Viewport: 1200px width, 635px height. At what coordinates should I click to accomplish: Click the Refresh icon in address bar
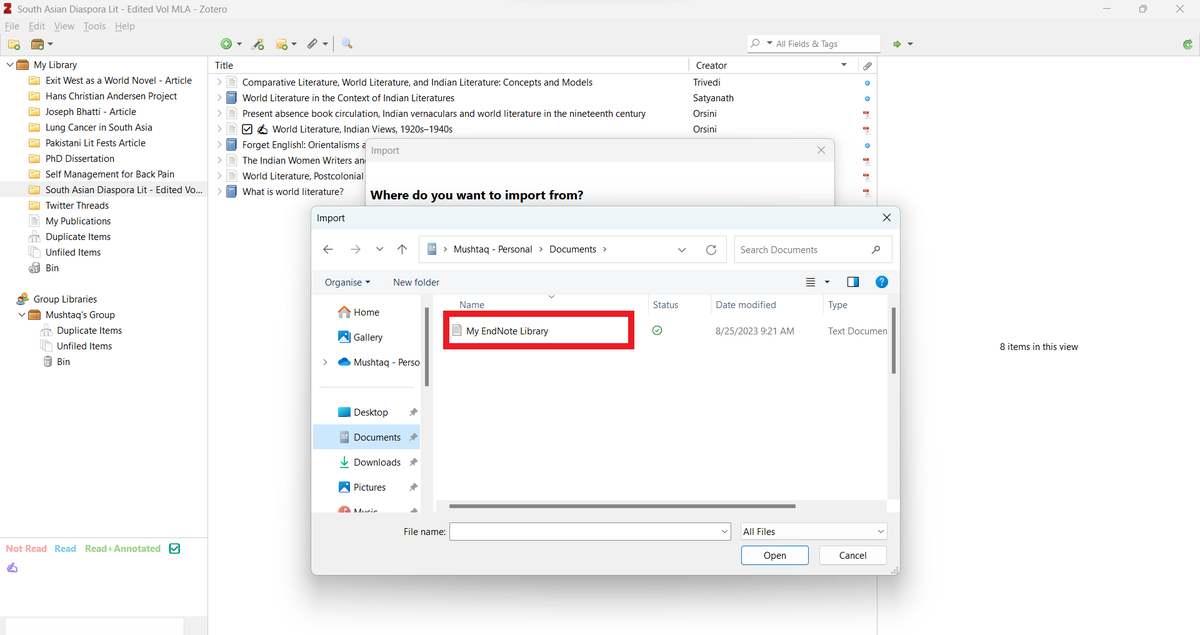click(711, 250)
